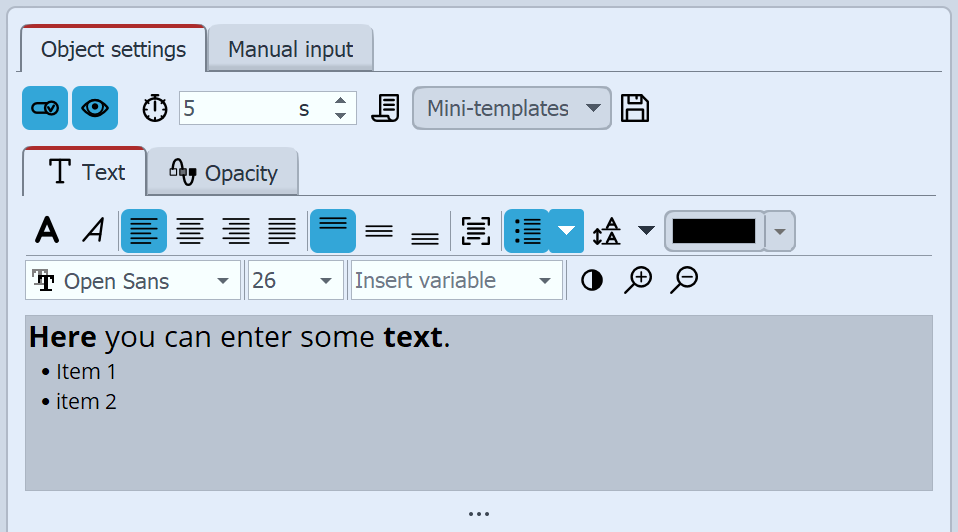Select the Opacity sub-tab
This screenshot has width=958, height=532.
tap(223, 173)
